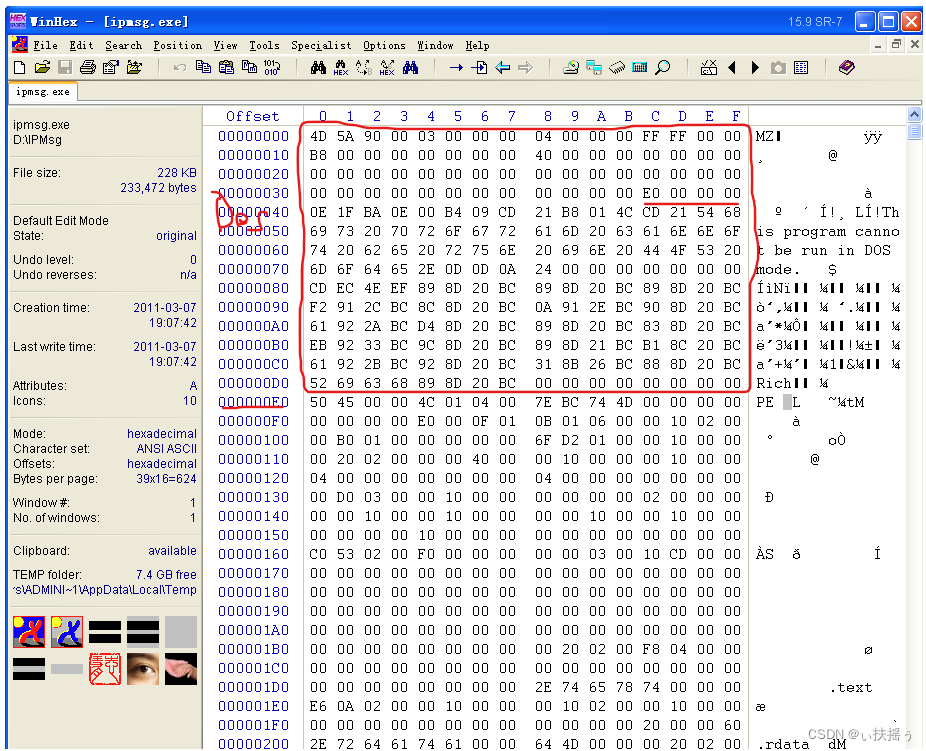The height and width of the screenshot is (751, 926).
Task: Click the black right triangle navigation icon
Action: 755,68
